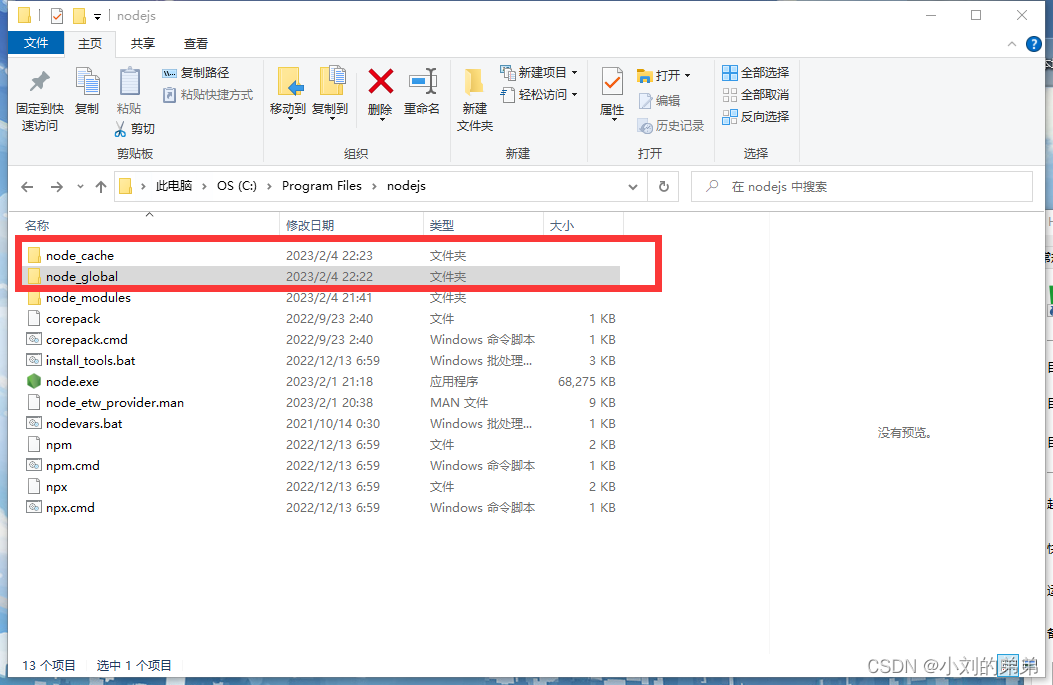The height and width of the screenshot is (685, 1053).
Task: Click 此电脑 in the address bar
Action: [174, 186]
